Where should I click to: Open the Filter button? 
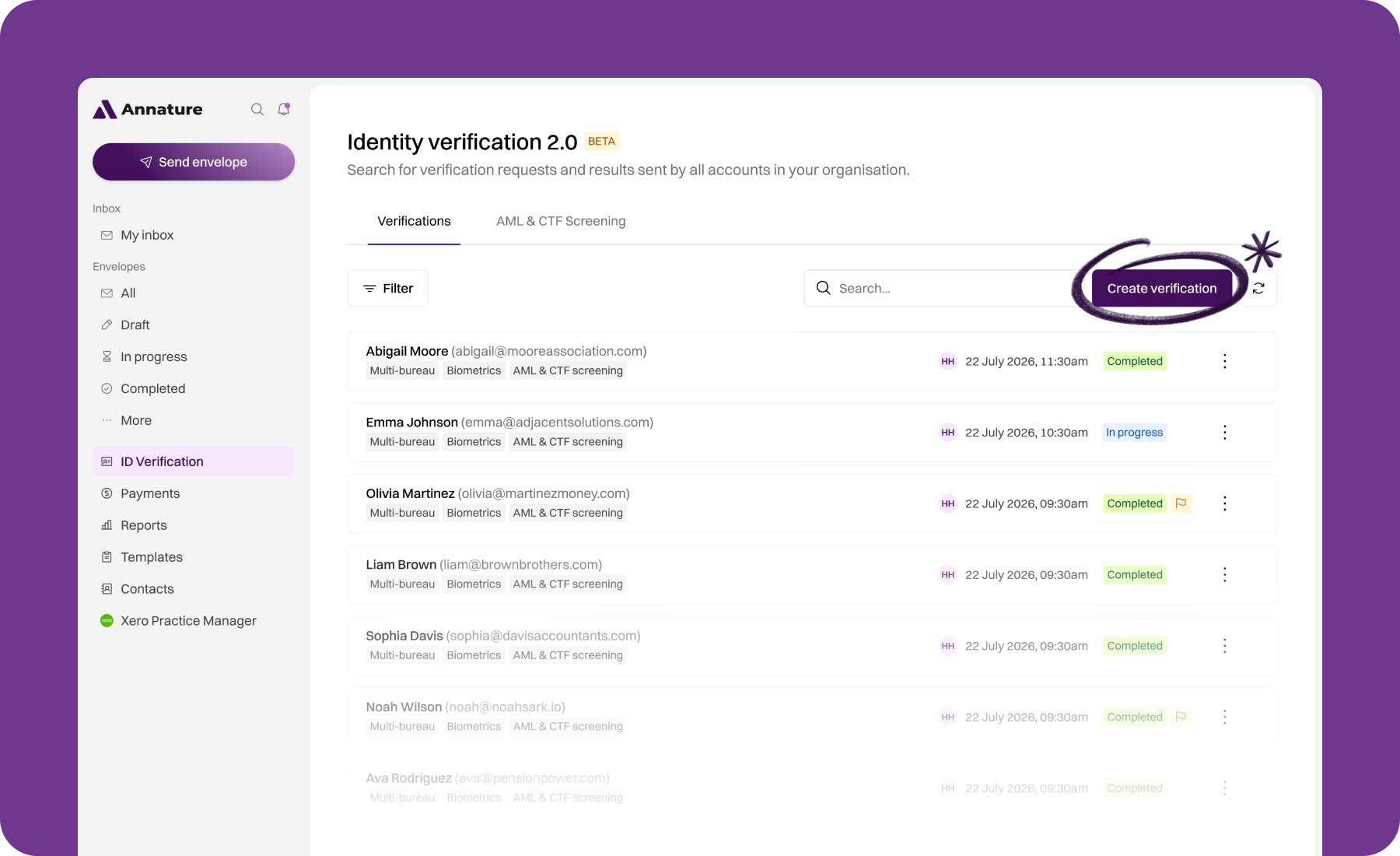(x=387, y=288)
